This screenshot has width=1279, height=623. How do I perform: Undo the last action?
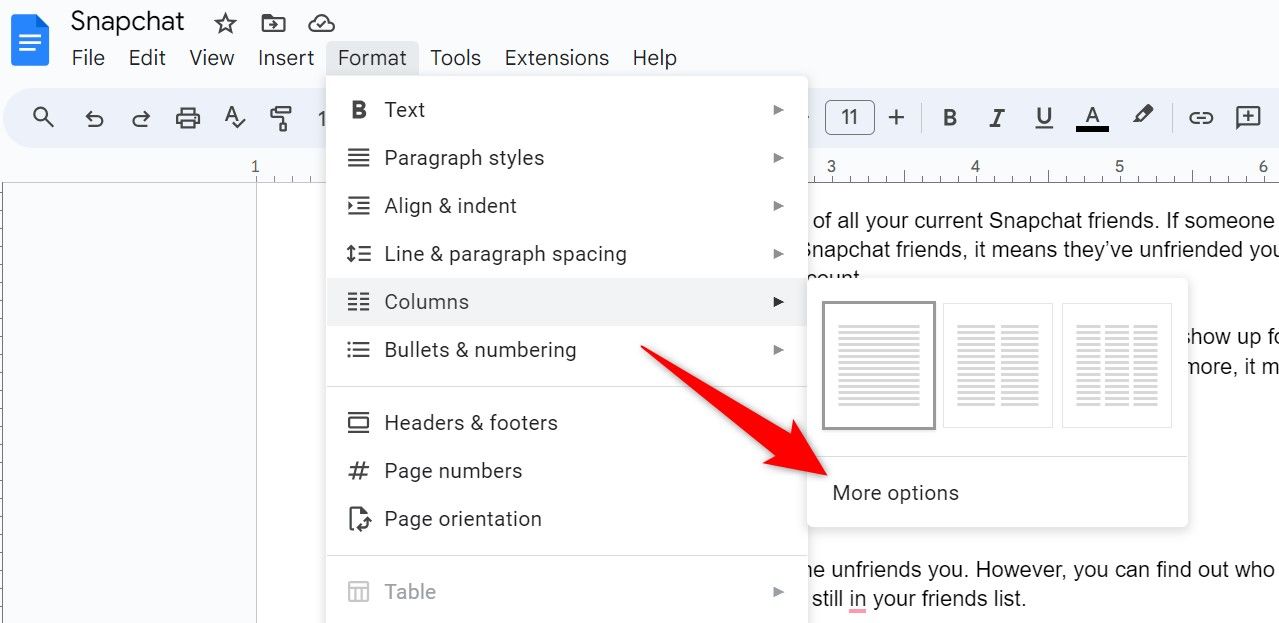(94, 118)
